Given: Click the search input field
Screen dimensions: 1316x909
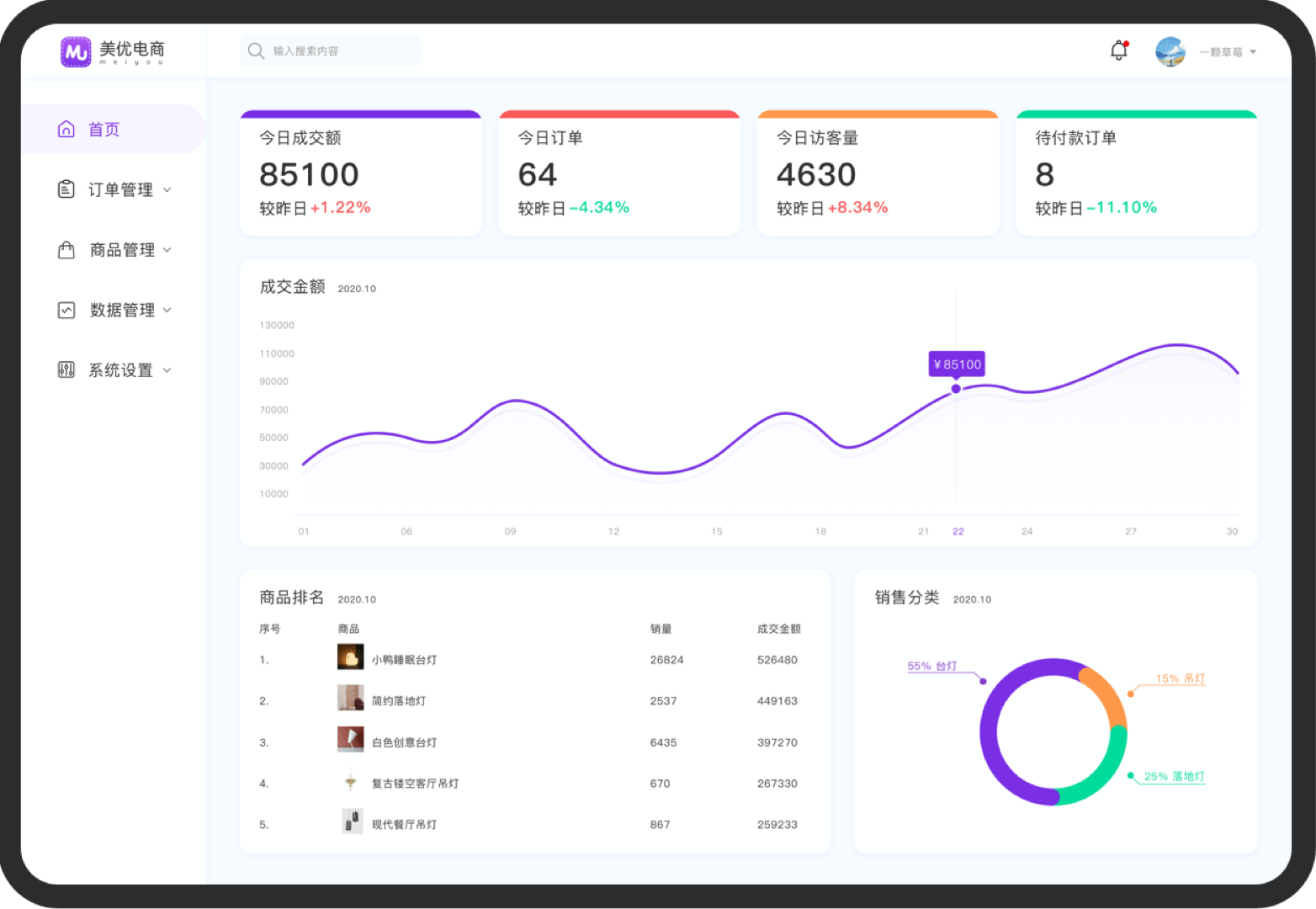Looking at the screenshot, I should (x=337, y=50).
